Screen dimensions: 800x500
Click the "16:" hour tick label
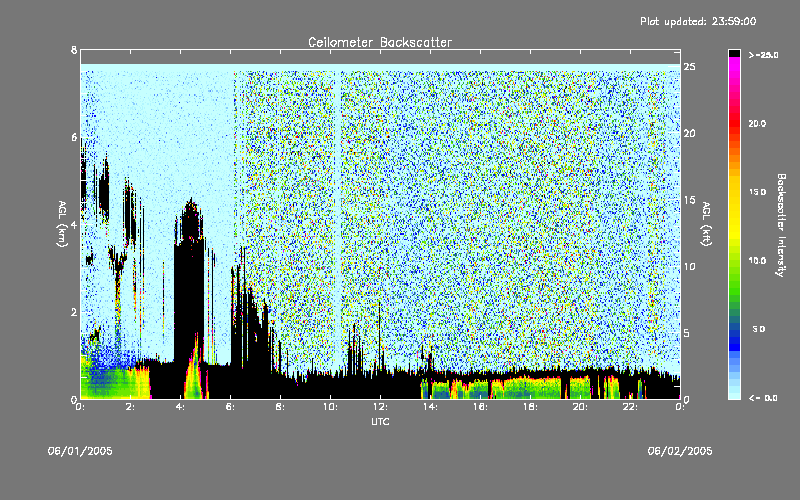click(480, 407)
